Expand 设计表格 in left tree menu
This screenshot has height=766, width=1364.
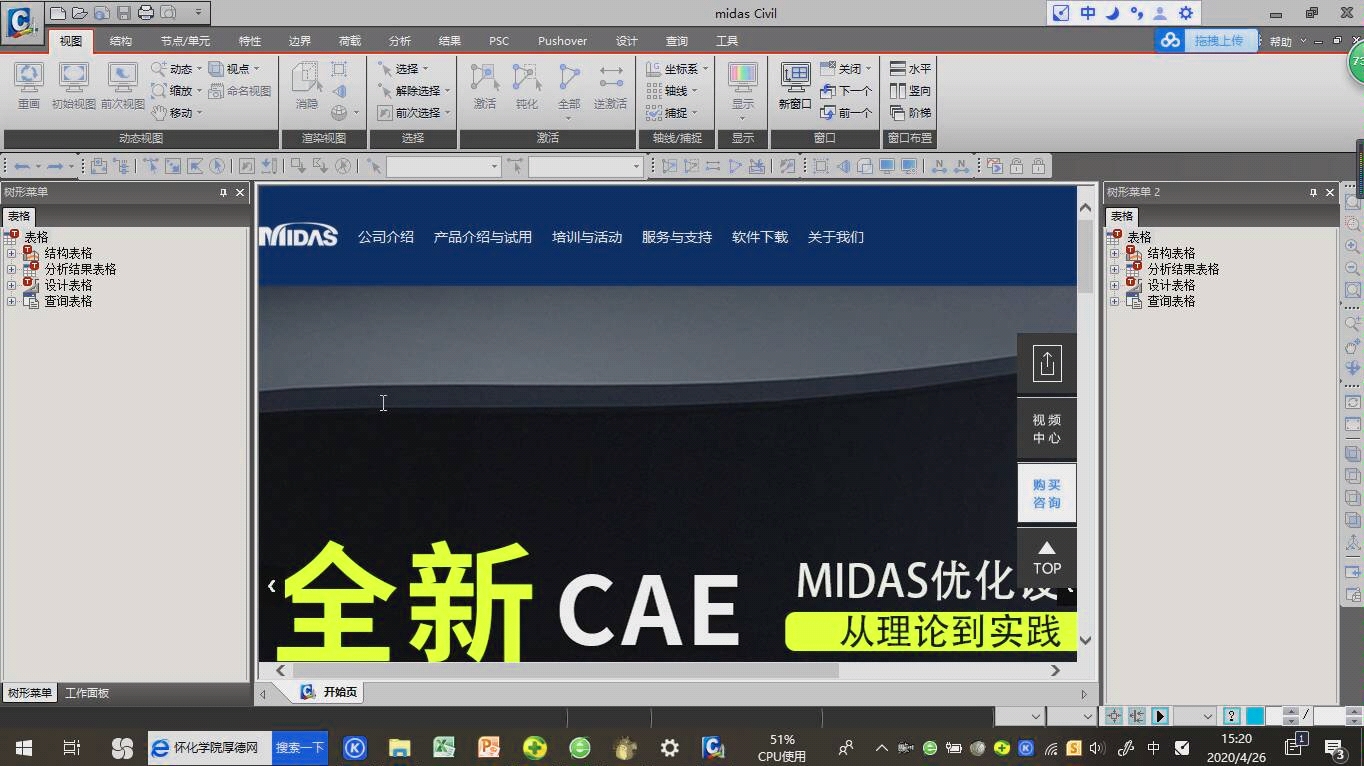pyautogui.click(x=12, y=285)
